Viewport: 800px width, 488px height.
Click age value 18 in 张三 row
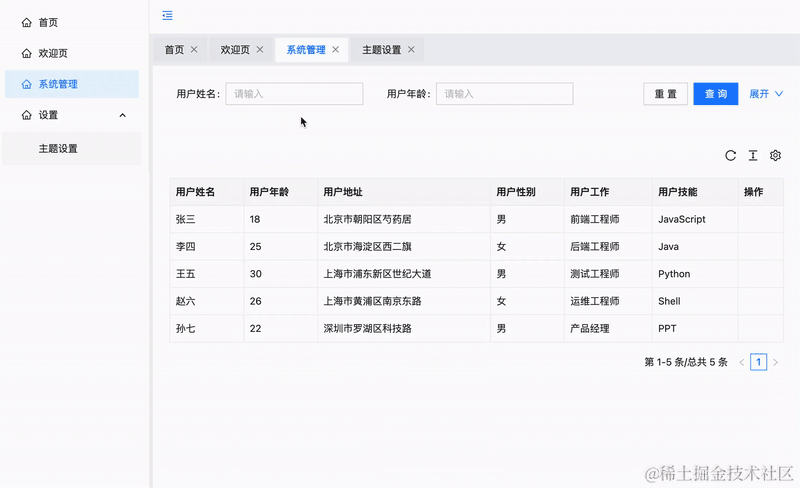pyautogui.click(x=255, y=219)
